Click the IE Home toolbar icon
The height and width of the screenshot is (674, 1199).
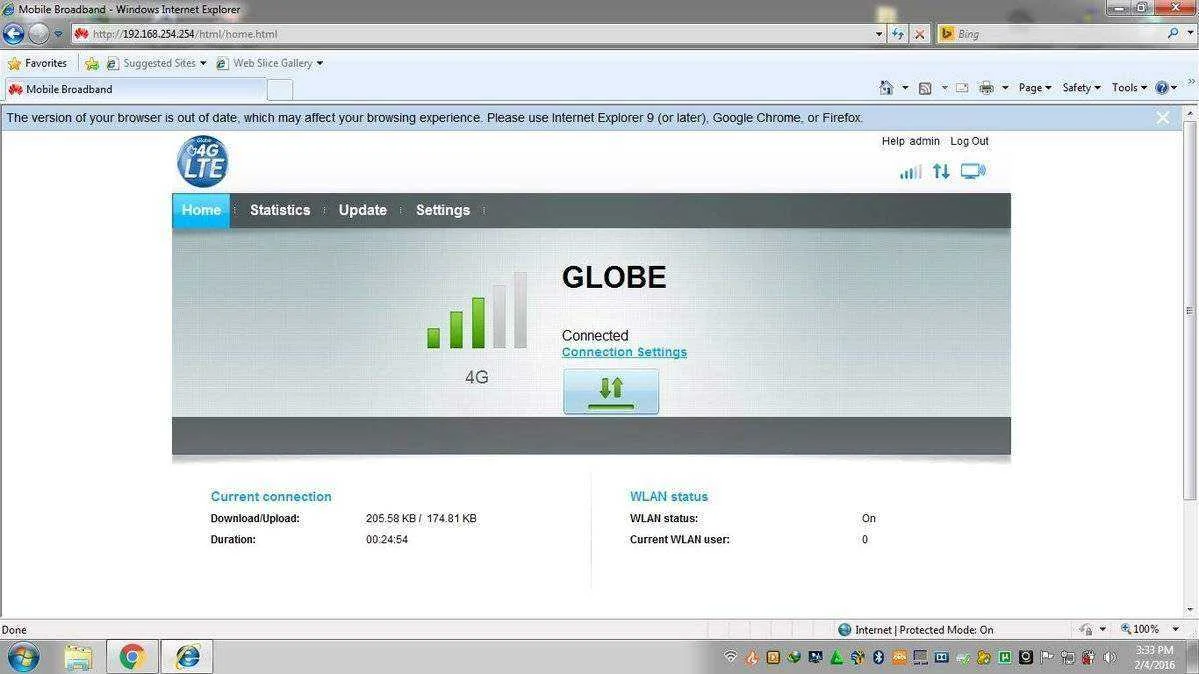point(885,88)
